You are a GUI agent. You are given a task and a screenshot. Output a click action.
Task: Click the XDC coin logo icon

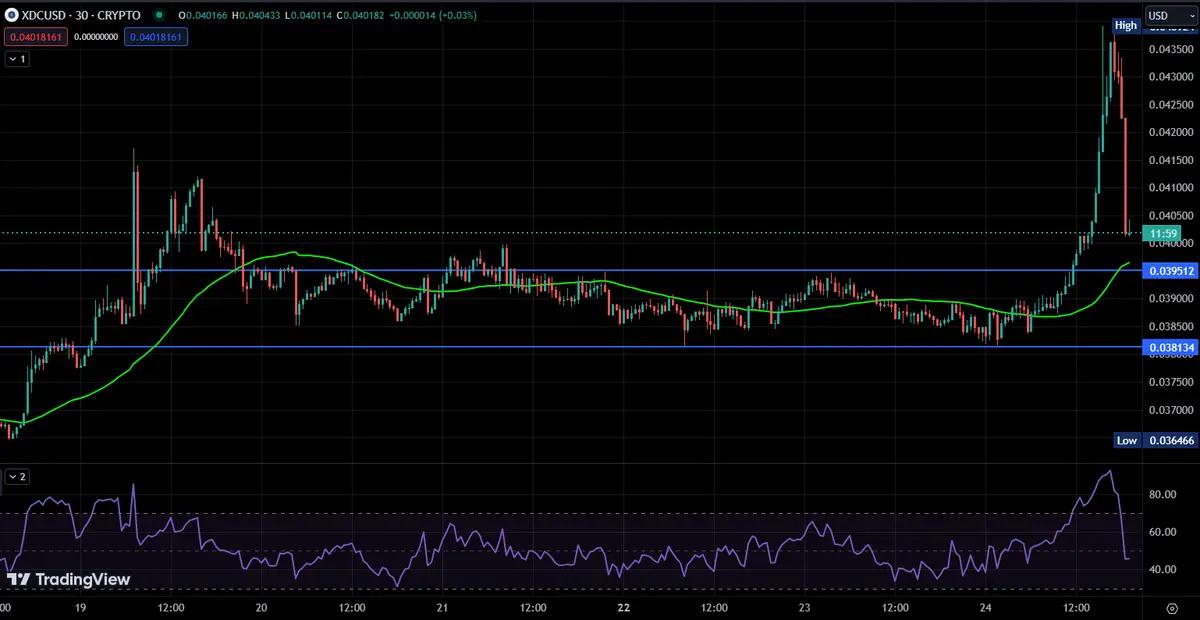13,15
